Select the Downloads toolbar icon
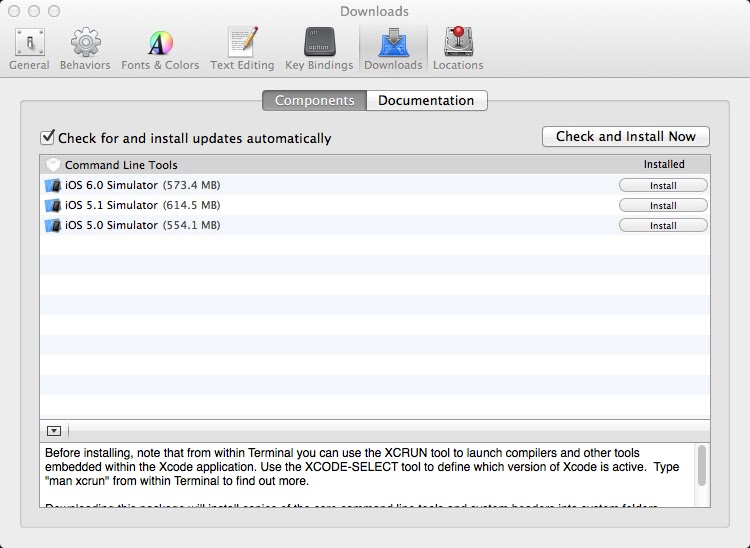The width and height of the screenshot is (750, 548). click(x=393, y=49)
